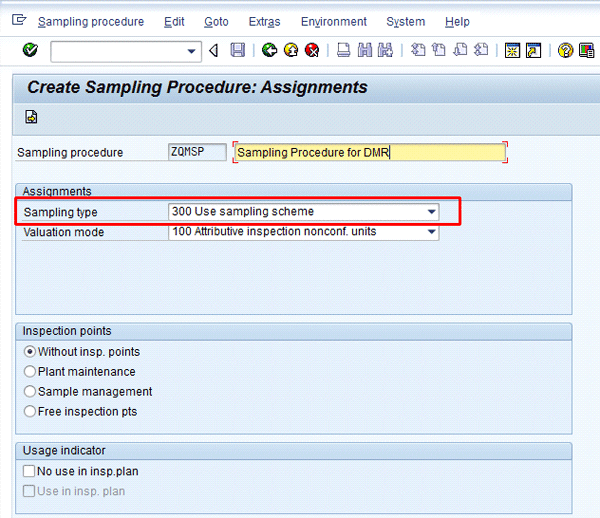Image resolution: width=600 pixels, height=518 pixels.
Task: Click the Valuation mode label
Action: tap(64, 232)
